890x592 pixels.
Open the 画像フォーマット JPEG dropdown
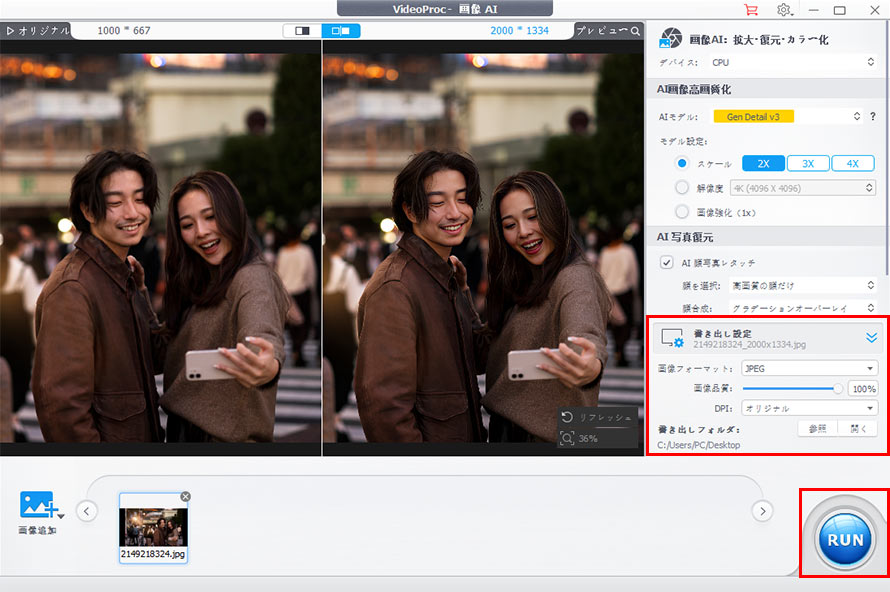(808, 368)
